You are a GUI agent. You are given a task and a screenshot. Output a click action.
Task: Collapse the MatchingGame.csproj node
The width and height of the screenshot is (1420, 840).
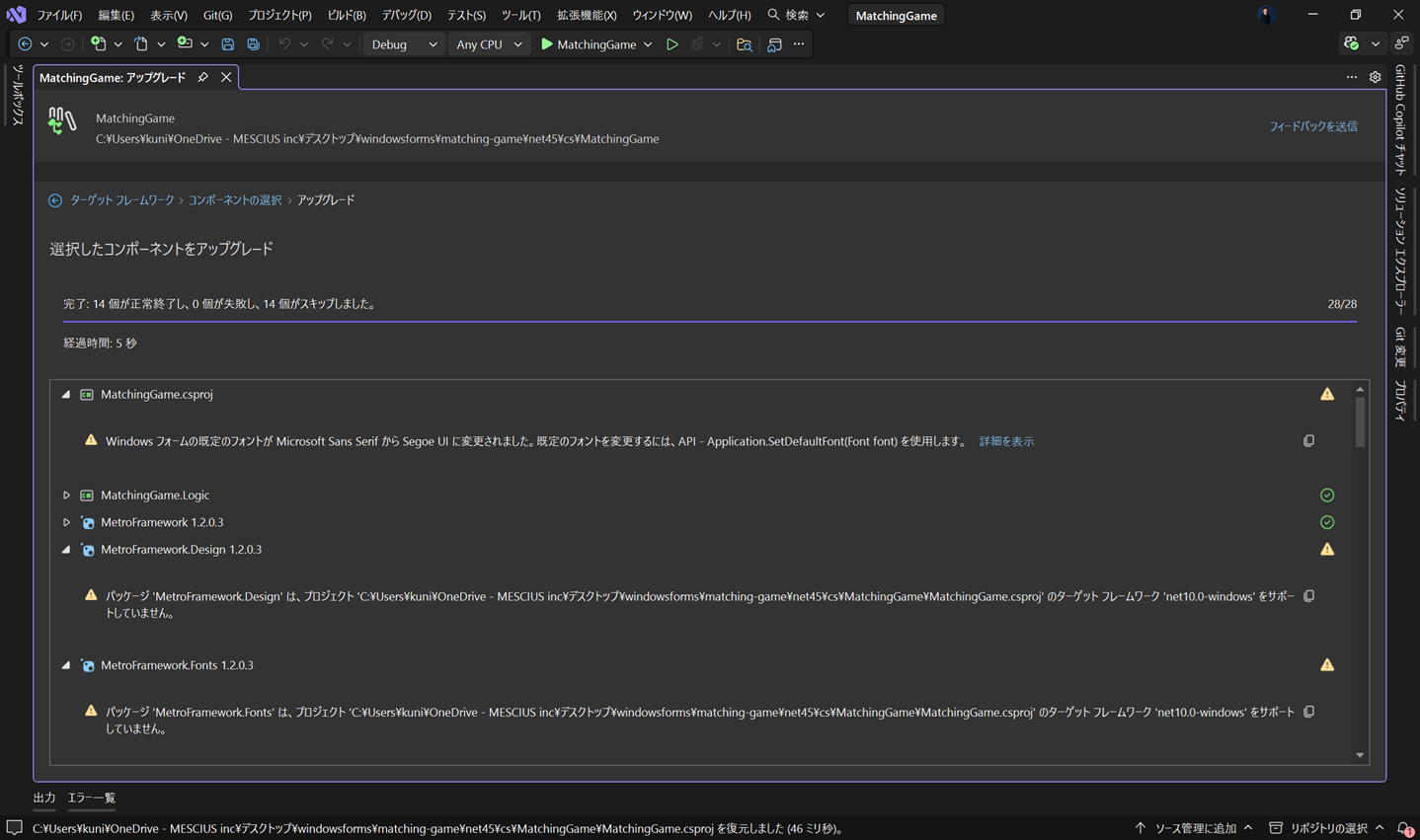(x=66, y=395)
